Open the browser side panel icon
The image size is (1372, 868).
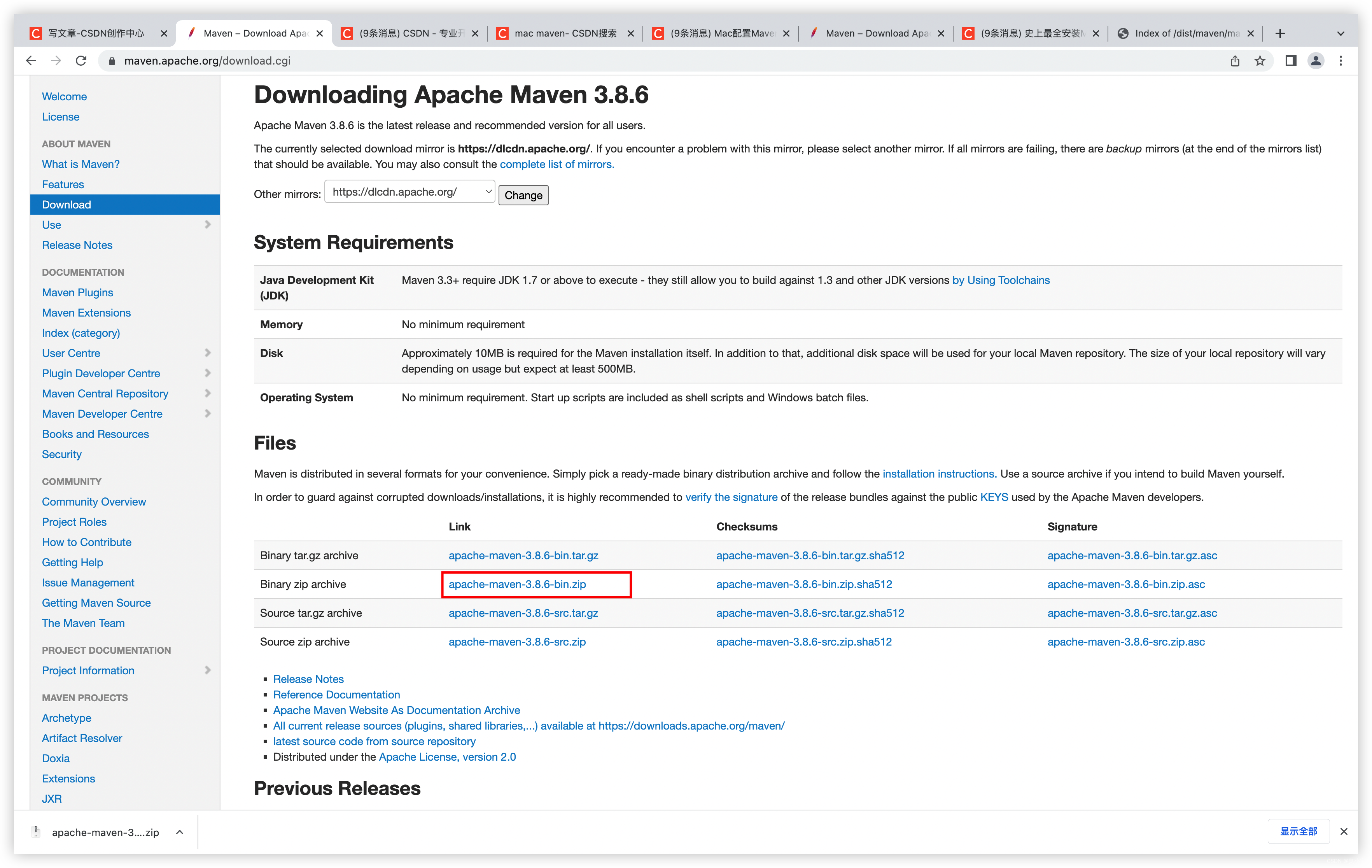click(x=1290, y=61)
